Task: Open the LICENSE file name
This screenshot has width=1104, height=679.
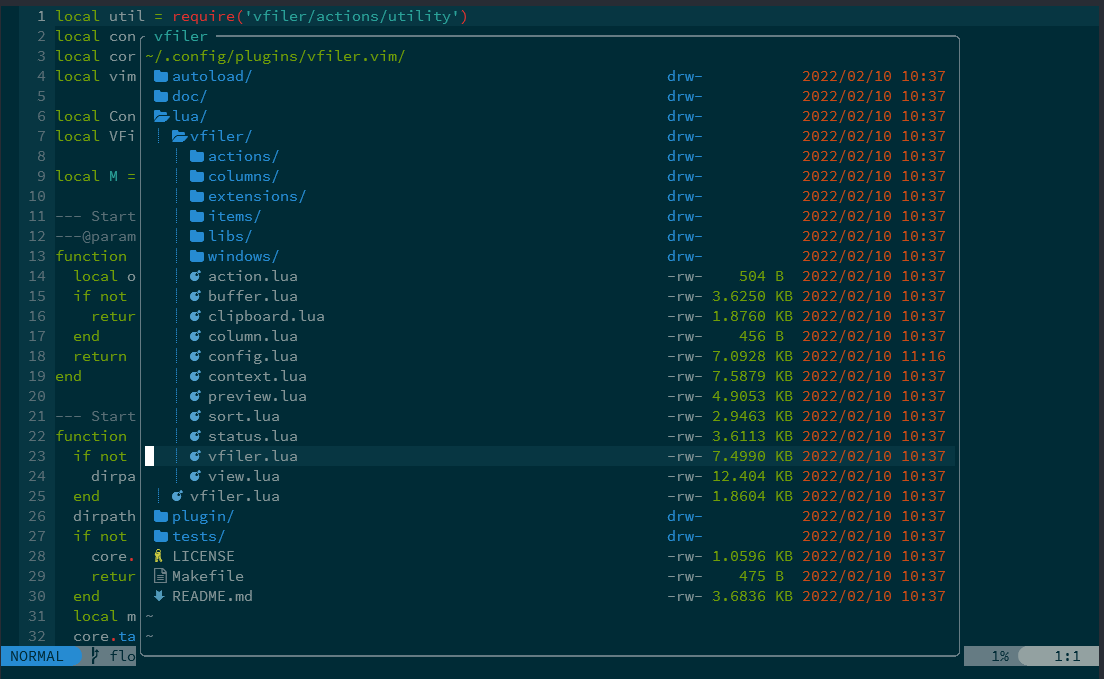Action: pyautogui.click(x=203, y=556)
